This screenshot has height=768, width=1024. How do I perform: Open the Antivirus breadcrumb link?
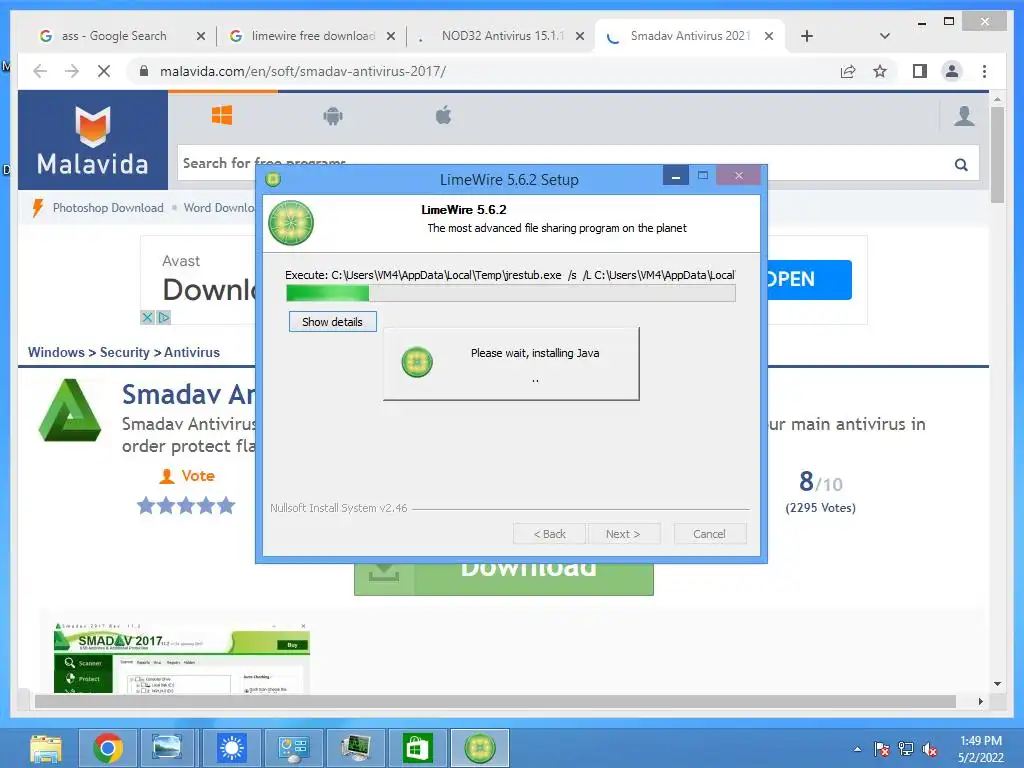(192, 353)
